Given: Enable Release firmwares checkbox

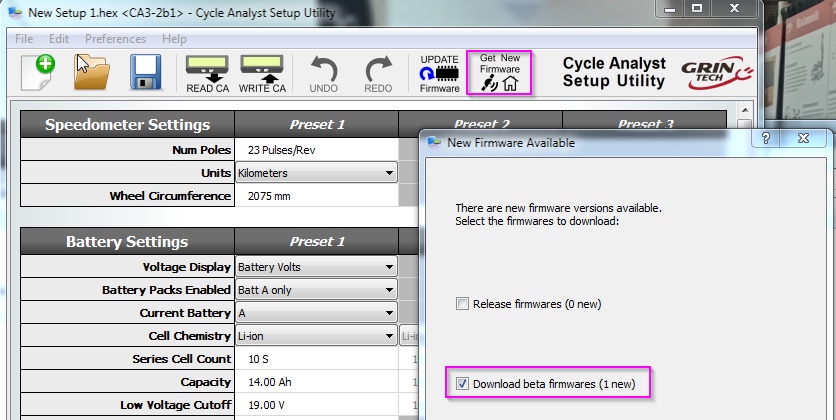Looking at the screenshot, I should [x=462, y=304].
